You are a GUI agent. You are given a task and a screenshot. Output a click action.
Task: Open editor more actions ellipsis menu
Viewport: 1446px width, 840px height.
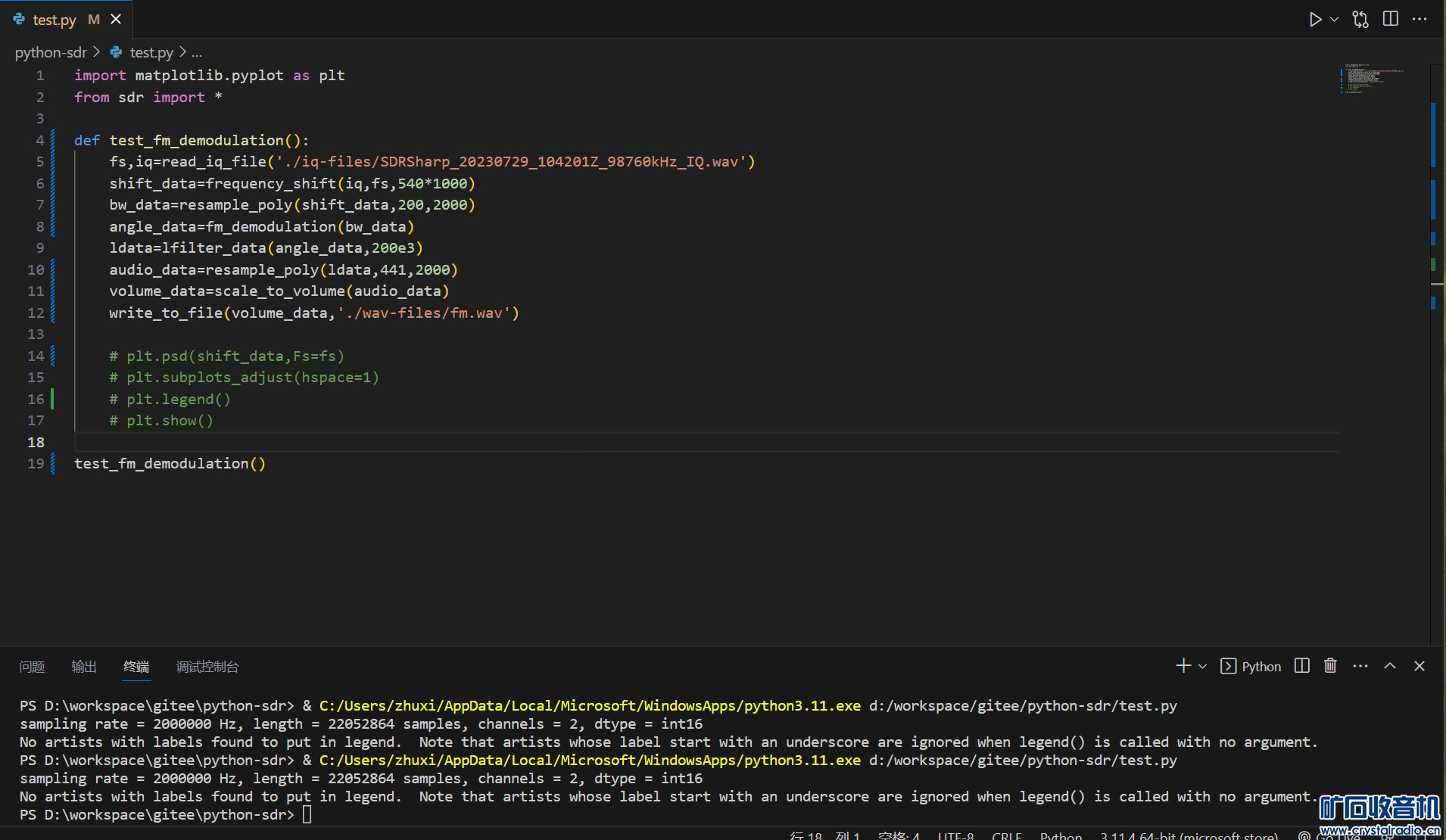(1420, 20)
